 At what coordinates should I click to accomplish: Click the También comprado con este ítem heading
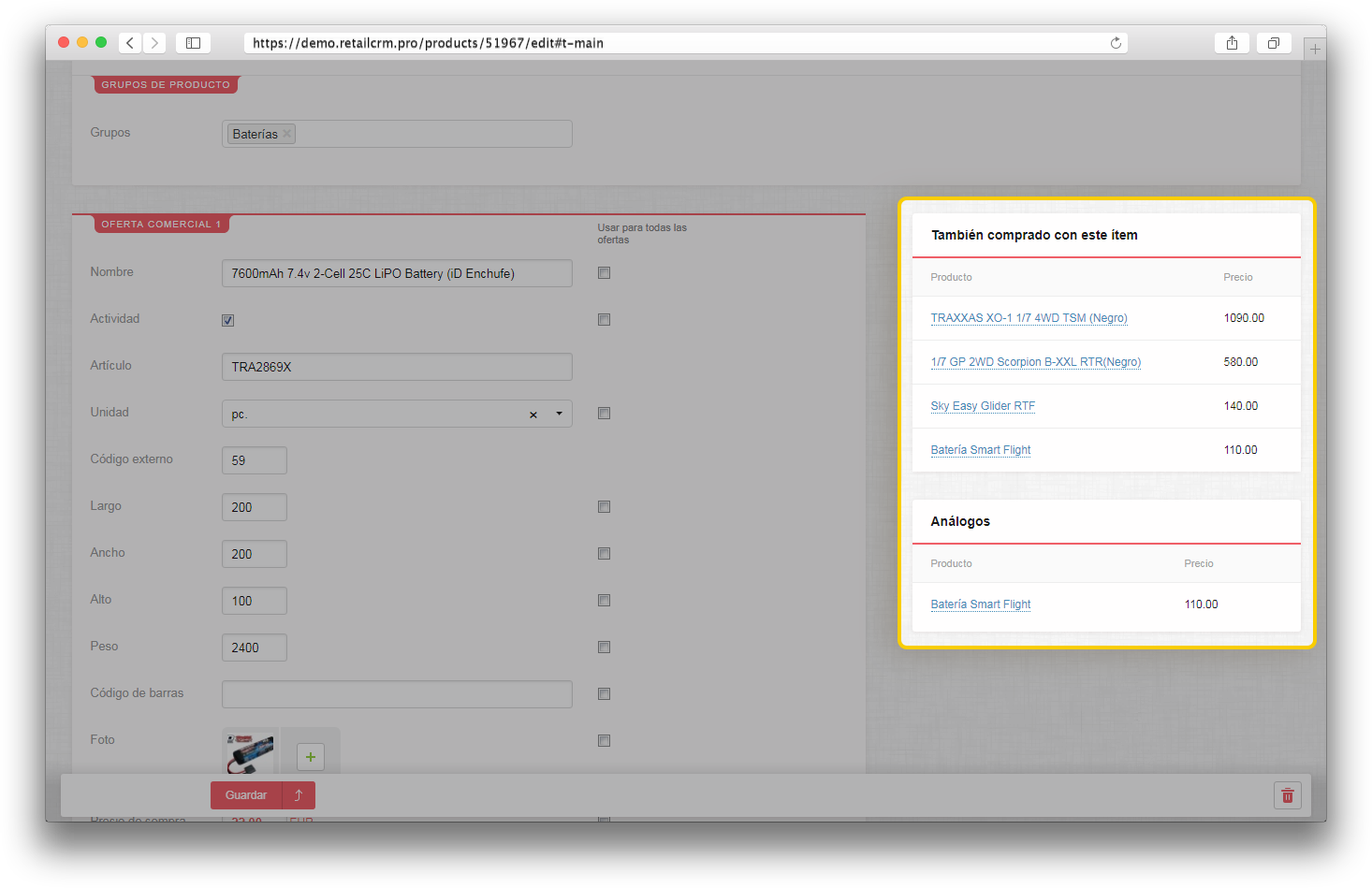[1034, 235]
